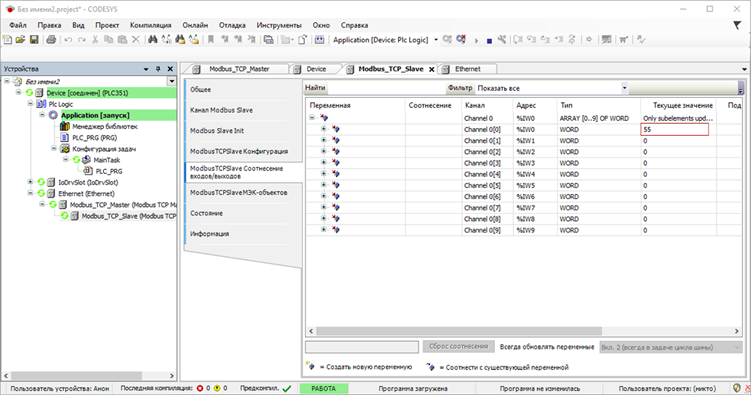Close the Modbus_TCP_Slave tab
Image resolution: width=751 pixels, height=395 pixels.
click(432, 69)
